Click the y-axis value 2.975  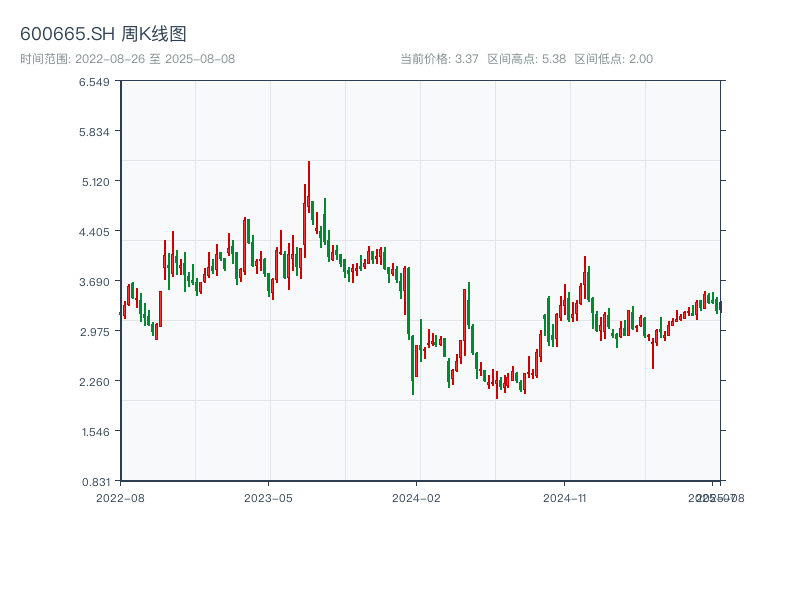94,332
